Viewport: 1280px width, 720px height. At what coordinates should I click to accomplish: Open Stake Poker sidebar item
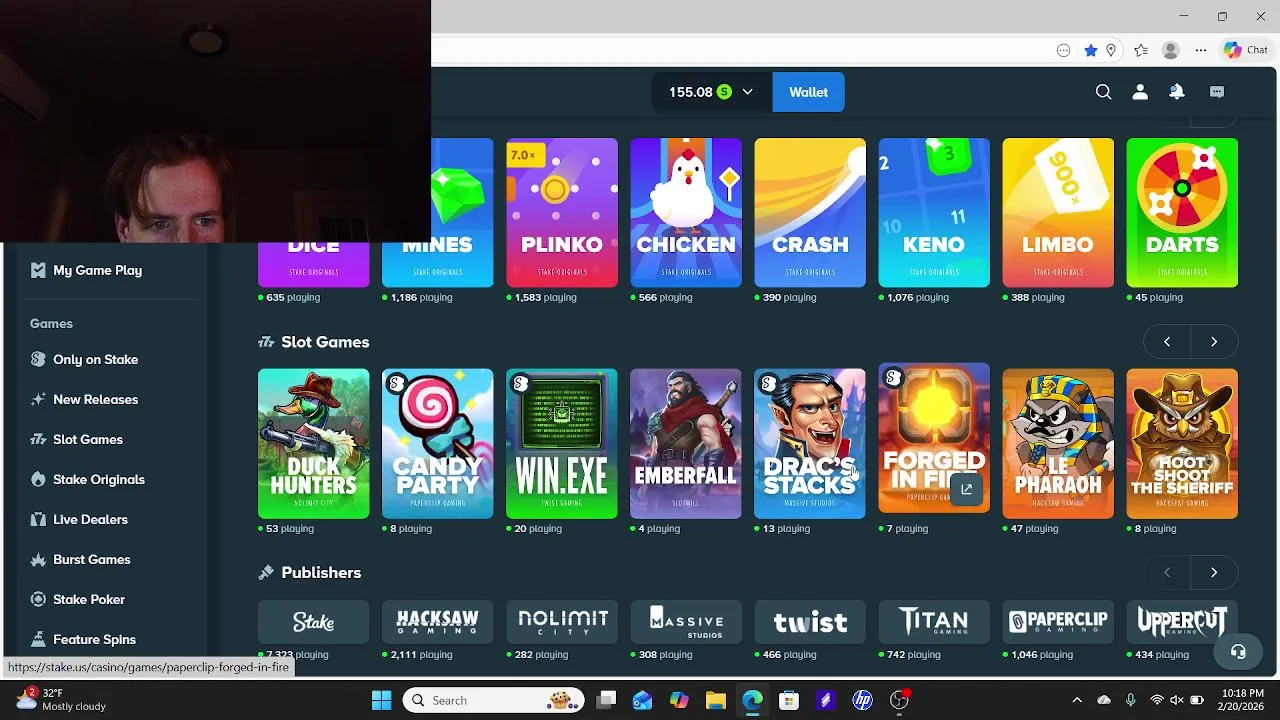click(x=89, y=599)
